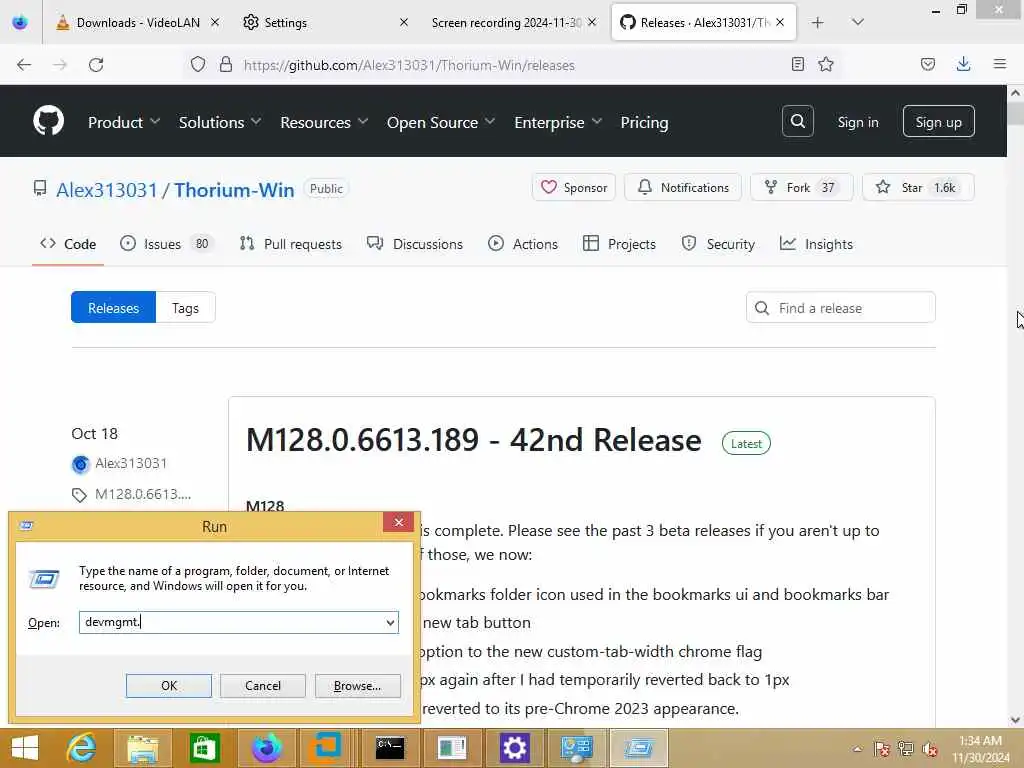This screenshot has width=1024, height=768.
Task: Click Firefox View icon in tab strip
Action: pyautogui.click(x=20, y=22)
